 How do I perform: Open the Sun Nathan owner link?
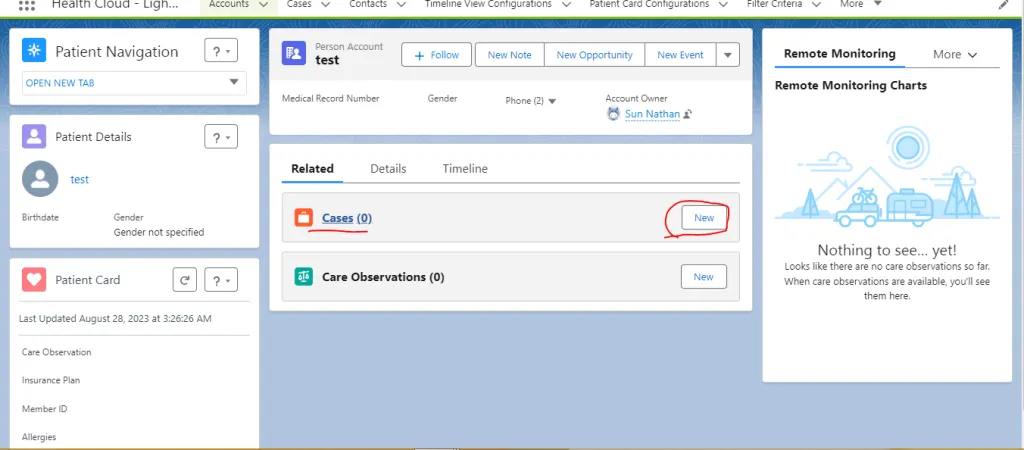click(652, 114)
